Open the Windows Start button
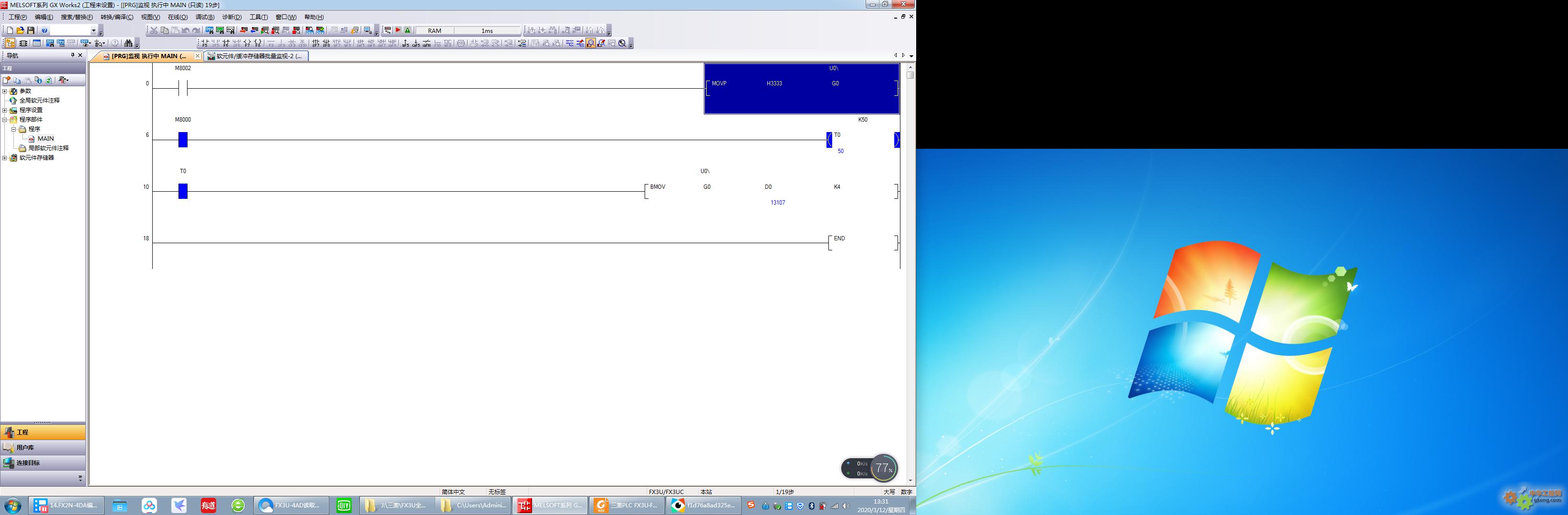1568x515 pixels. click(13, 505)
